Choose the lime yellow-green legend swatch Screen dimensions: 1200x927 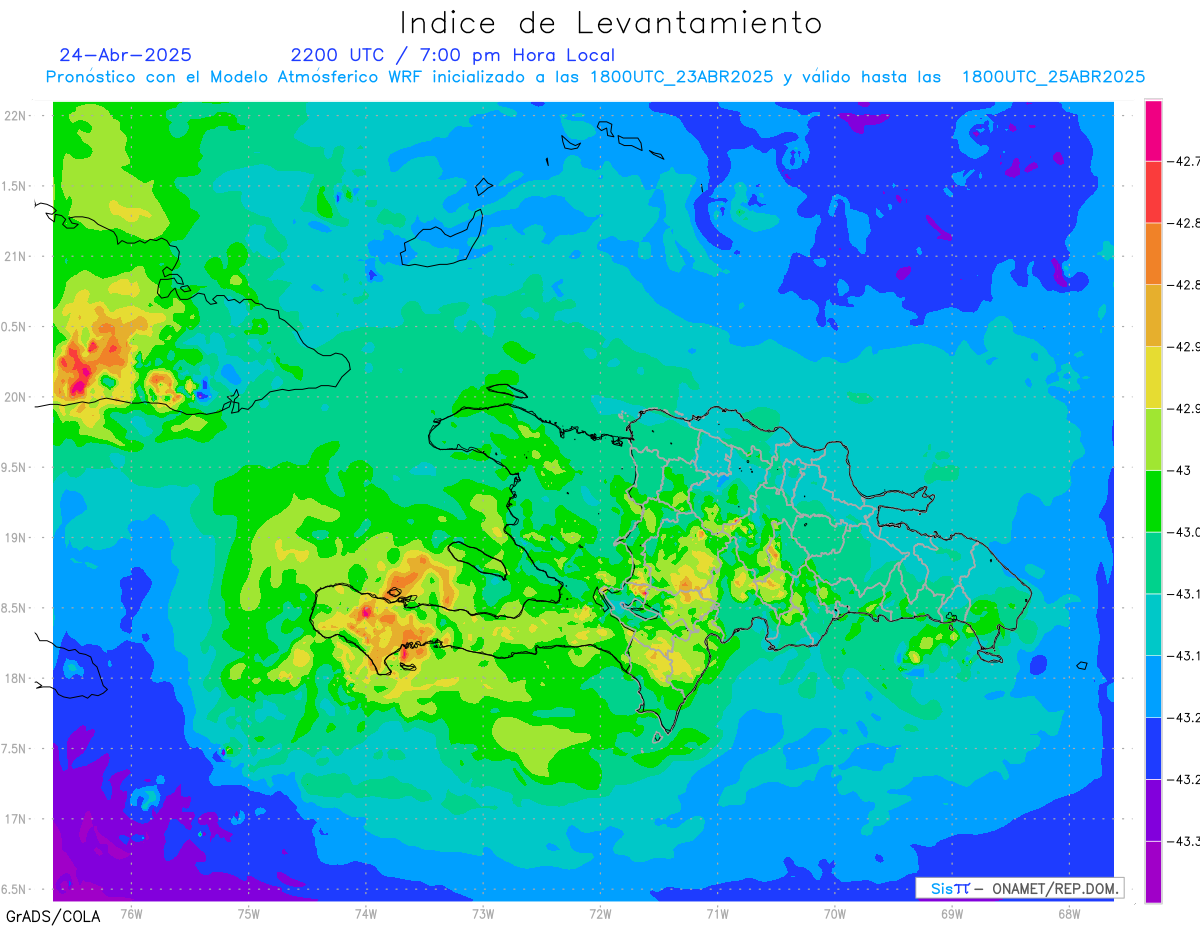[1153, 439]
